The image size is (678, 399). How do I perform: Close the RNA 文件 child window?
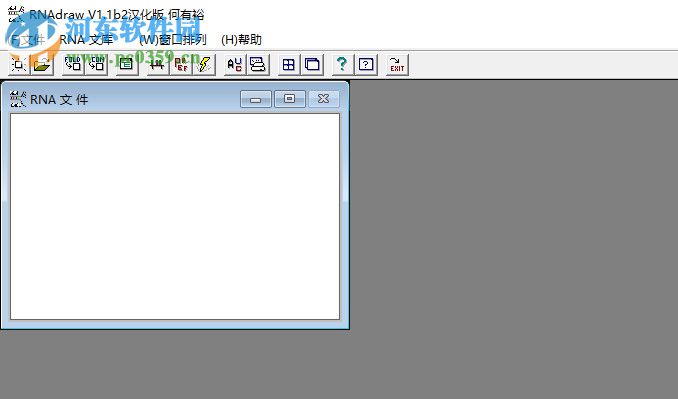click(323, 99)
